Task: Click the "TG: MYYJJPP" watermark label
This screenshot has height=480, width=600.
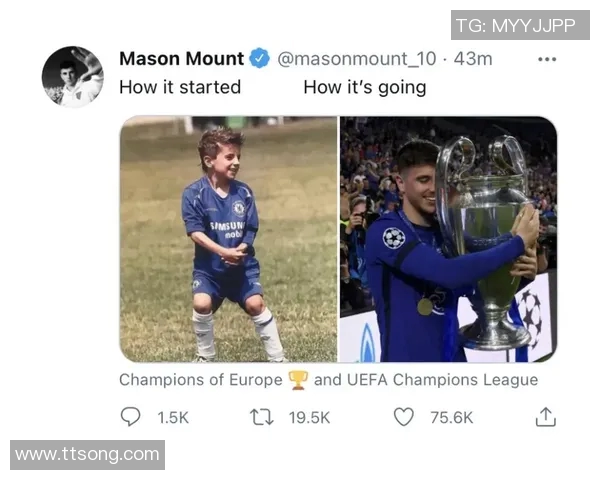Action: 515,26
